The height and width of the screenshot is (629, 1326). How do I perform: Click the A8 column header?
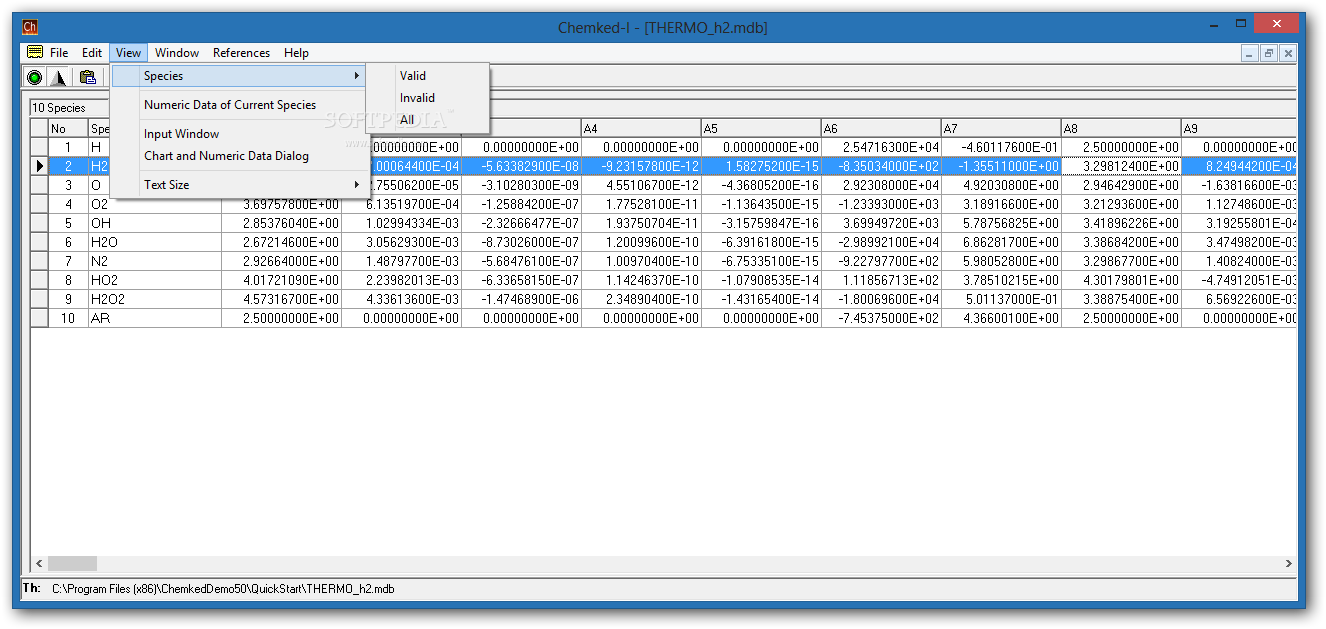[1121, 128]
